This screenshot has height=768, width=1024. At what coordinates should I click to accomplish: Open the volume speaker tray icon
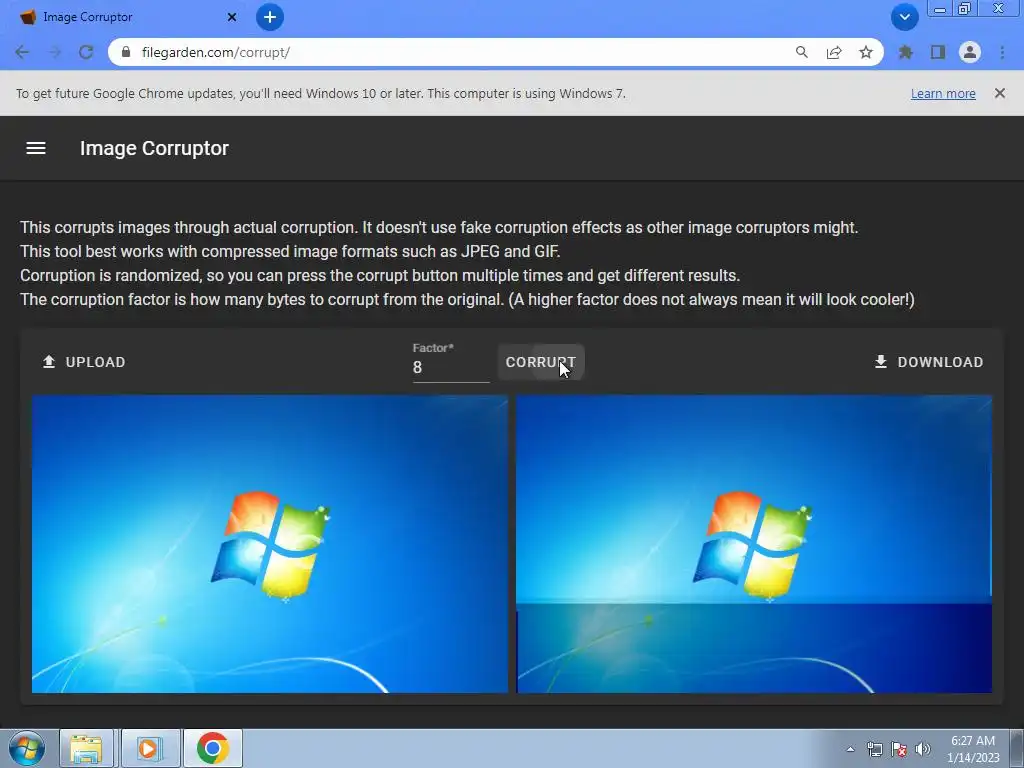[x=922, y=749]
